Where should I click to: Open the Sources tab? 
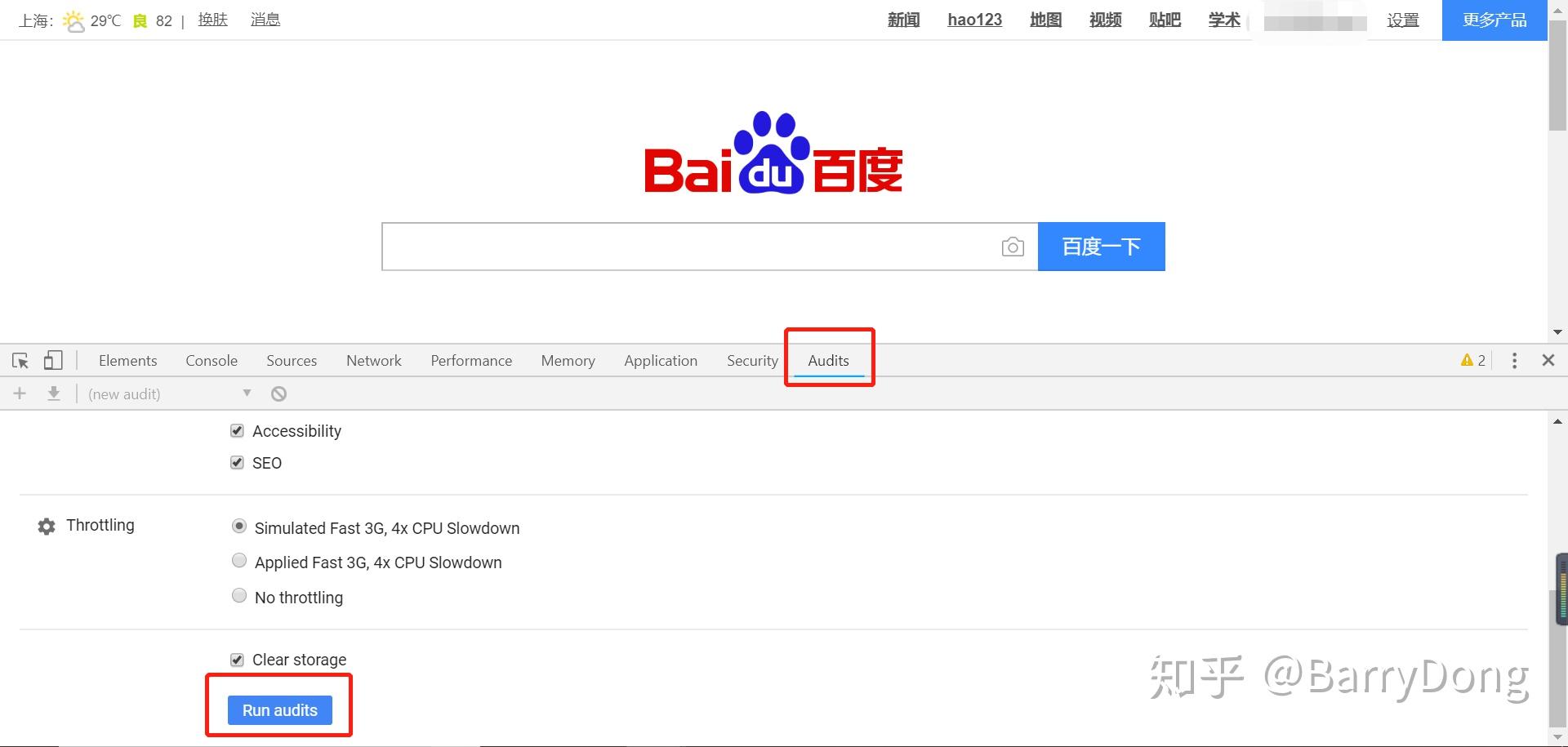[x=292, y=360]
